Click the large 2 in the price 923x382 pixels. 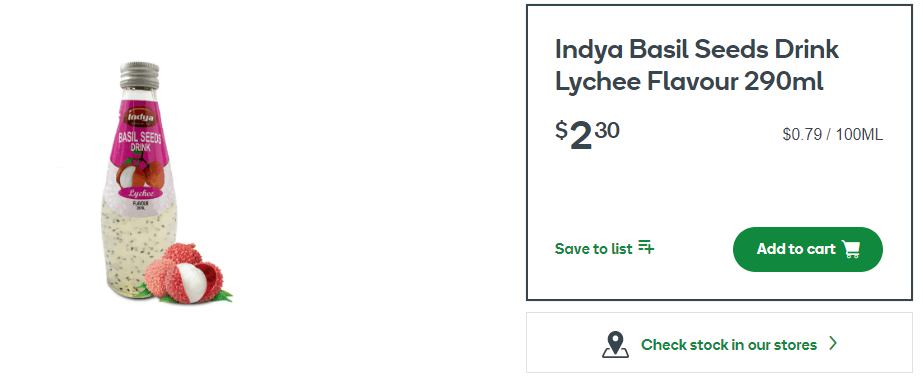click(x=581, y=135)
